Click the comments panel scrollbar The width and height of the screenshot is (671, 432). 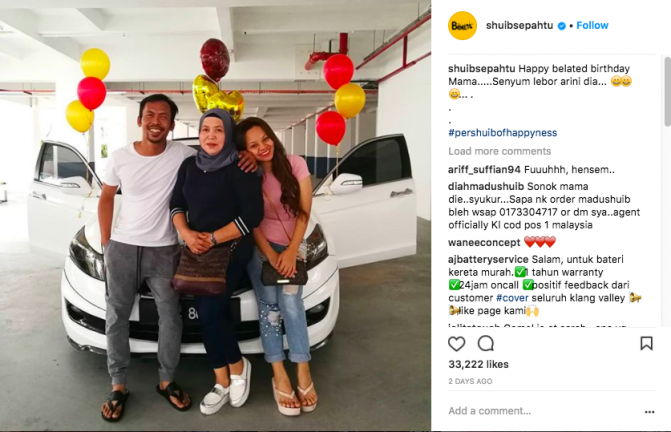click(x=667, y=92)
